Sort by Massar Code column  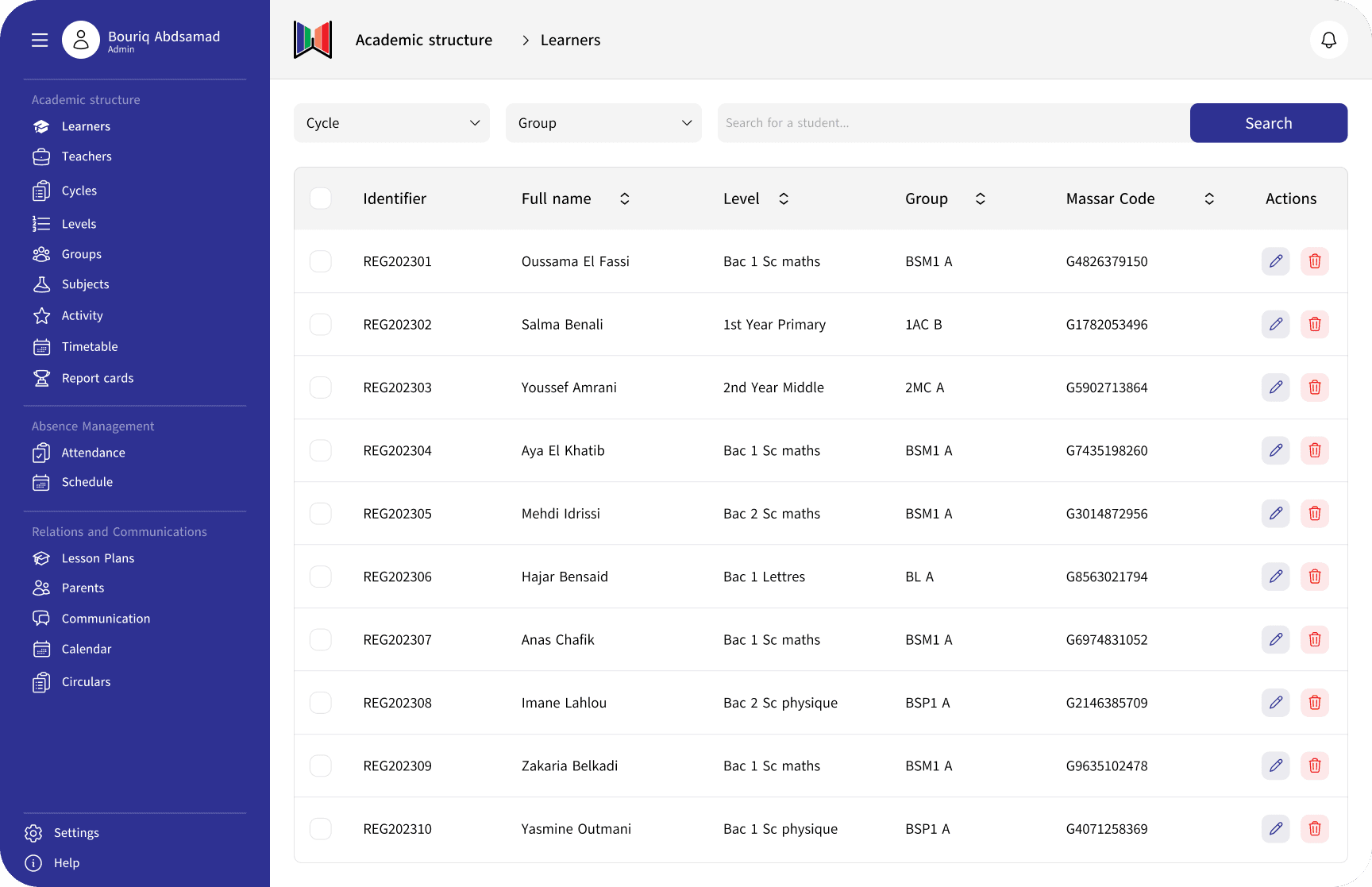click(x=1208, y=199)
